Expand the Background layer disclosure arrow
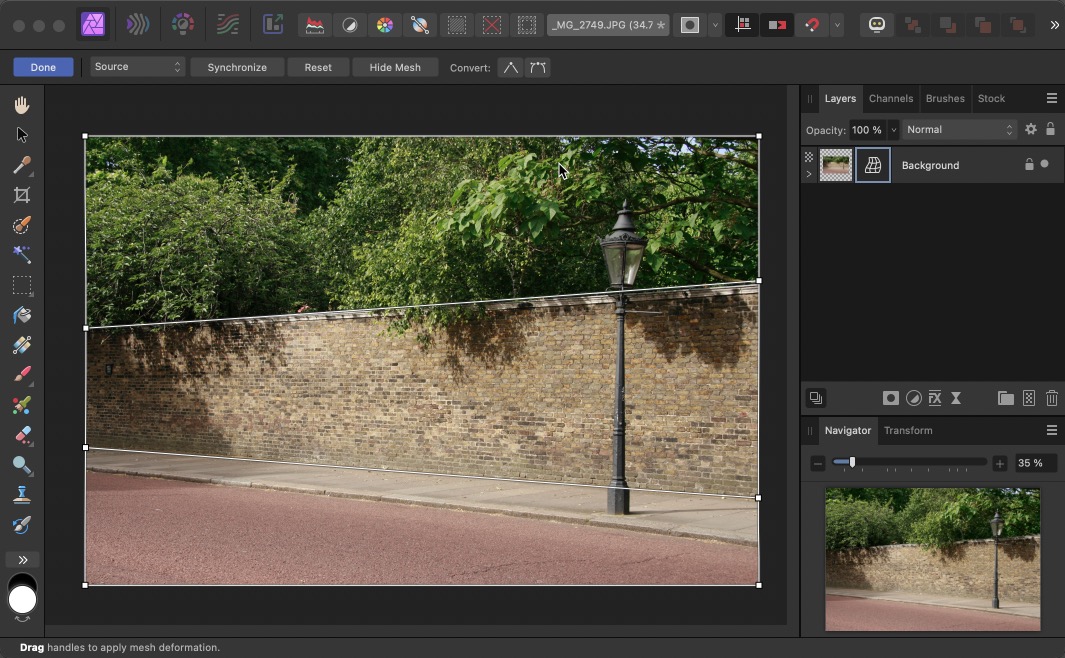The image size is (1065, 658). [808, 174]
